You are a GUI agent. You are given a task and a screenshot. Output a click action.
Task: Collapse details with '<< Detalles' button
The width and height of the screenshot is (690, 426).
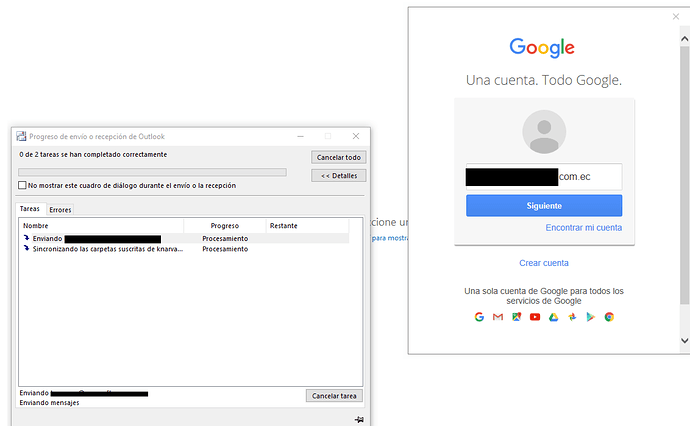[x=338, y=176]
